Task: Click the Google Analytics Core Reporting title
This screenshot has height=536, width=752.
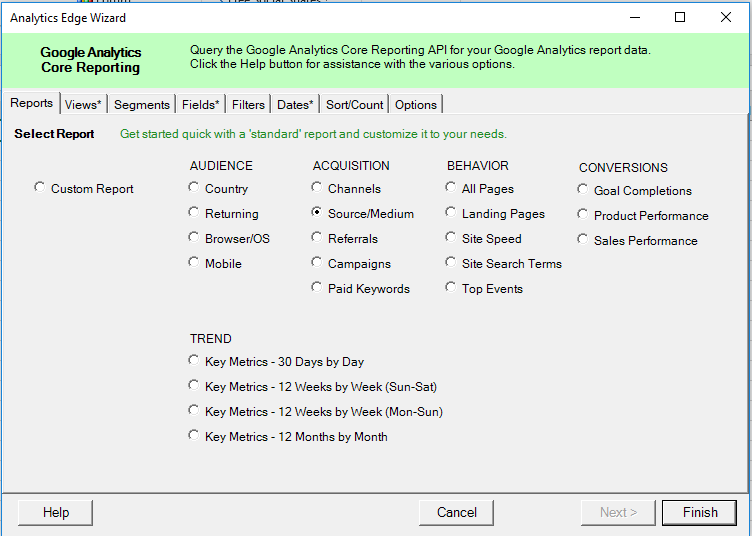Action: (91, 60)
